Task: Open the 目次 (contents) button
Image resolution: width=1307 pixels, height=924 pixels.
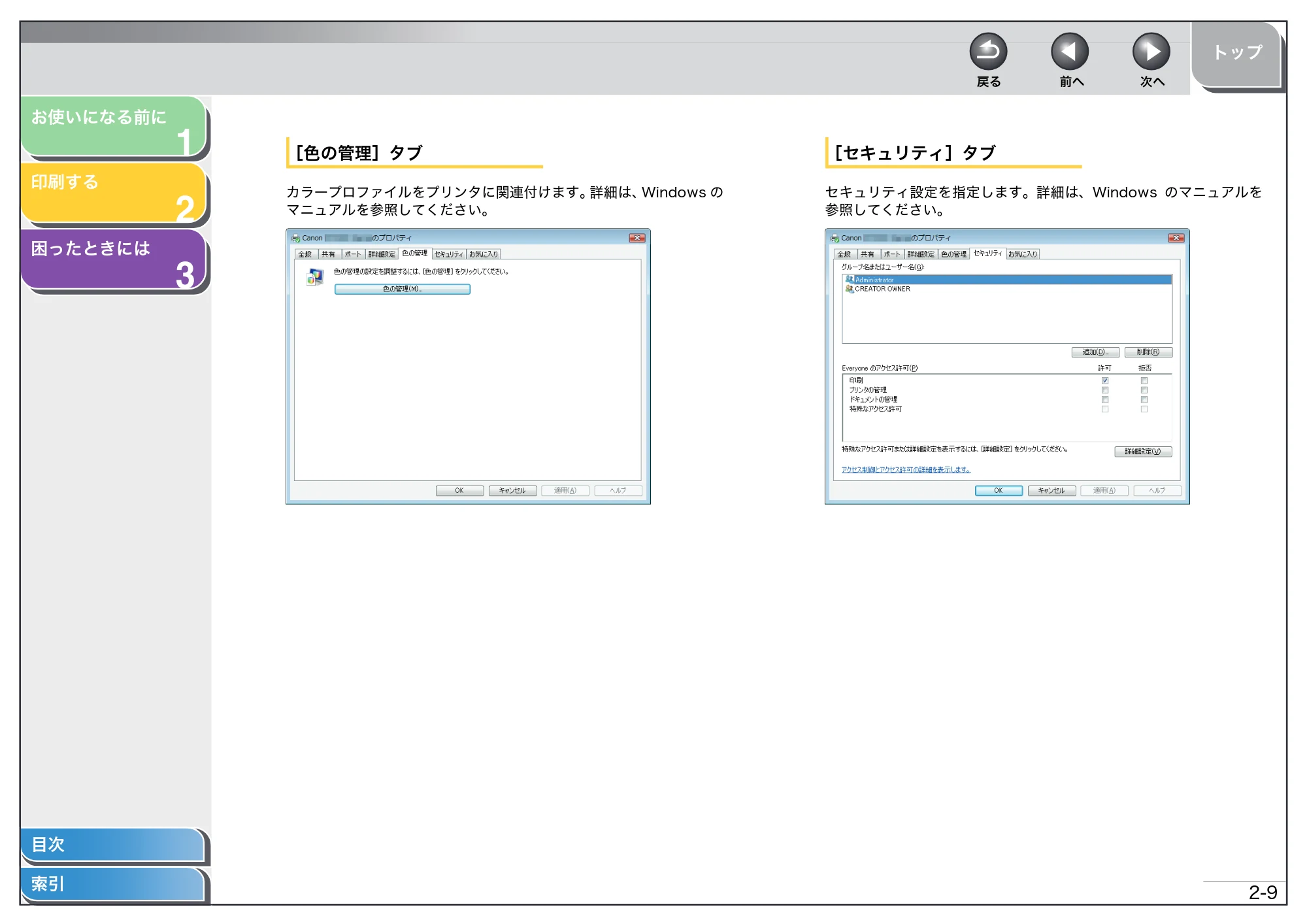Action: (112, 844)
